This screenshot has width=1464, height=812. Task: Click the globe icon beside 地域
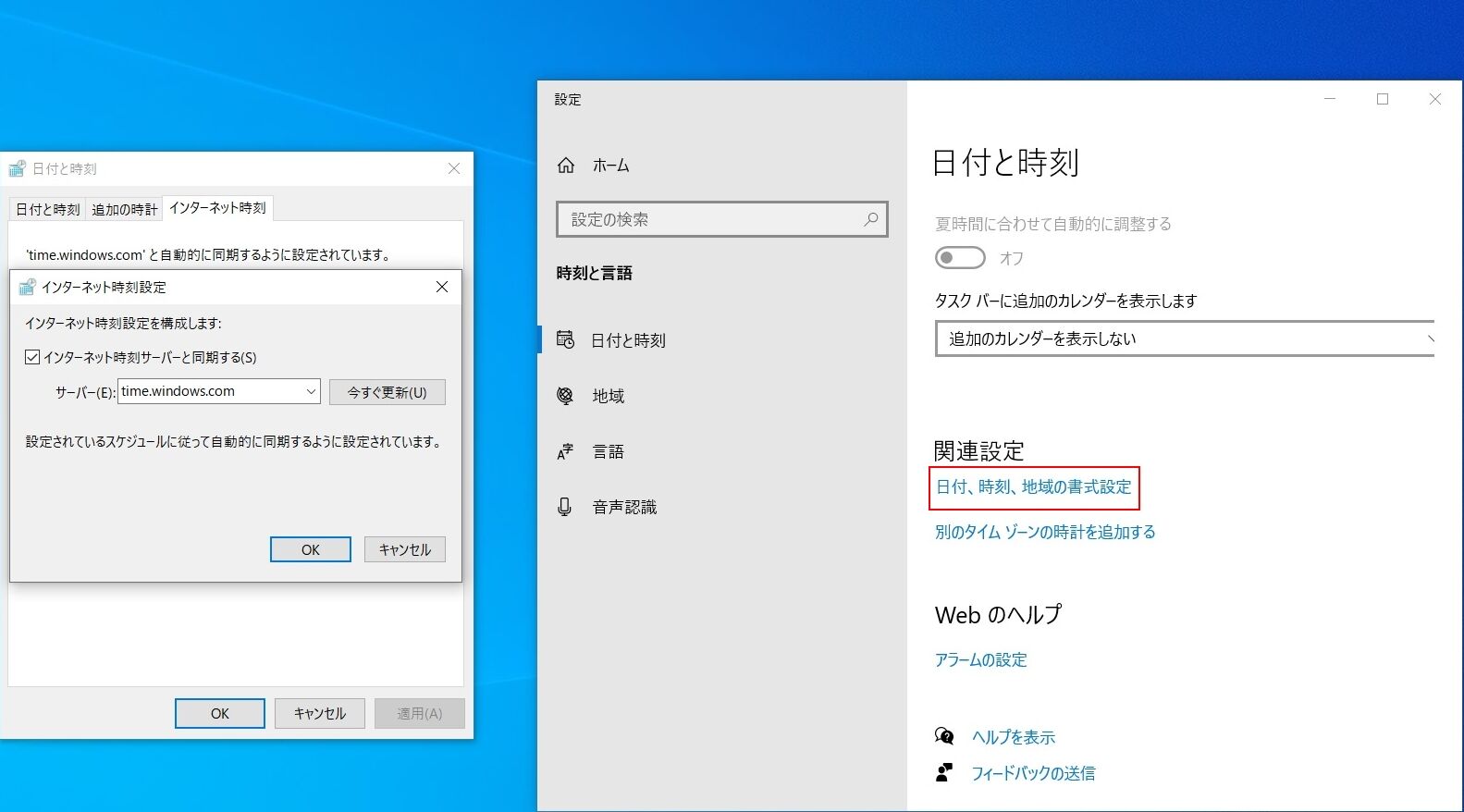pos(565,396)
